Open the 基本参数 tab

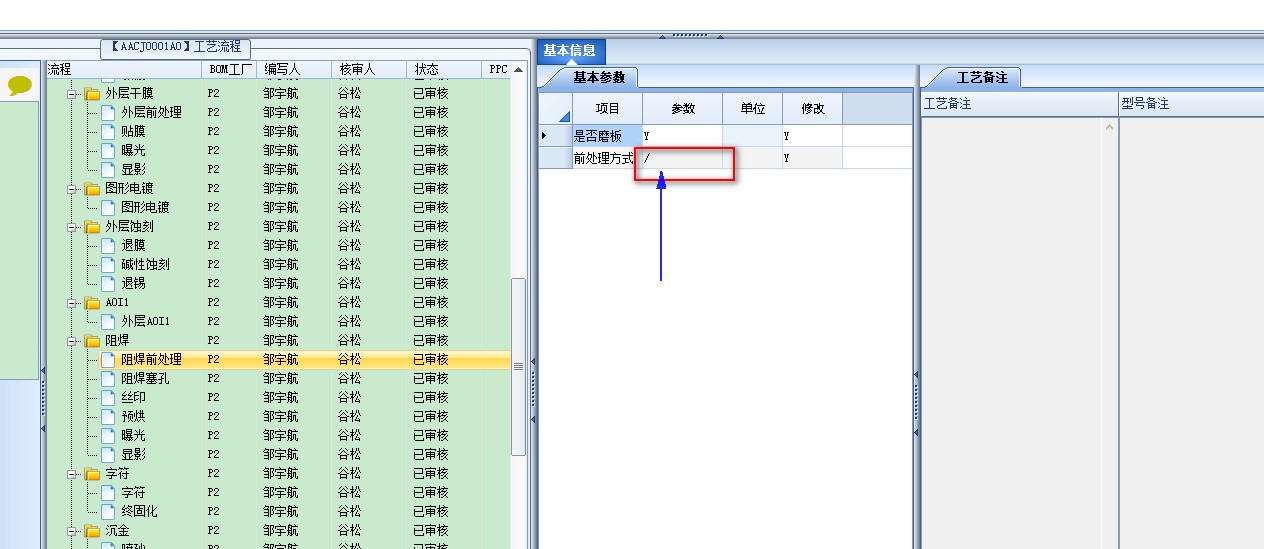pyautogui.click(x=598, y=77)
